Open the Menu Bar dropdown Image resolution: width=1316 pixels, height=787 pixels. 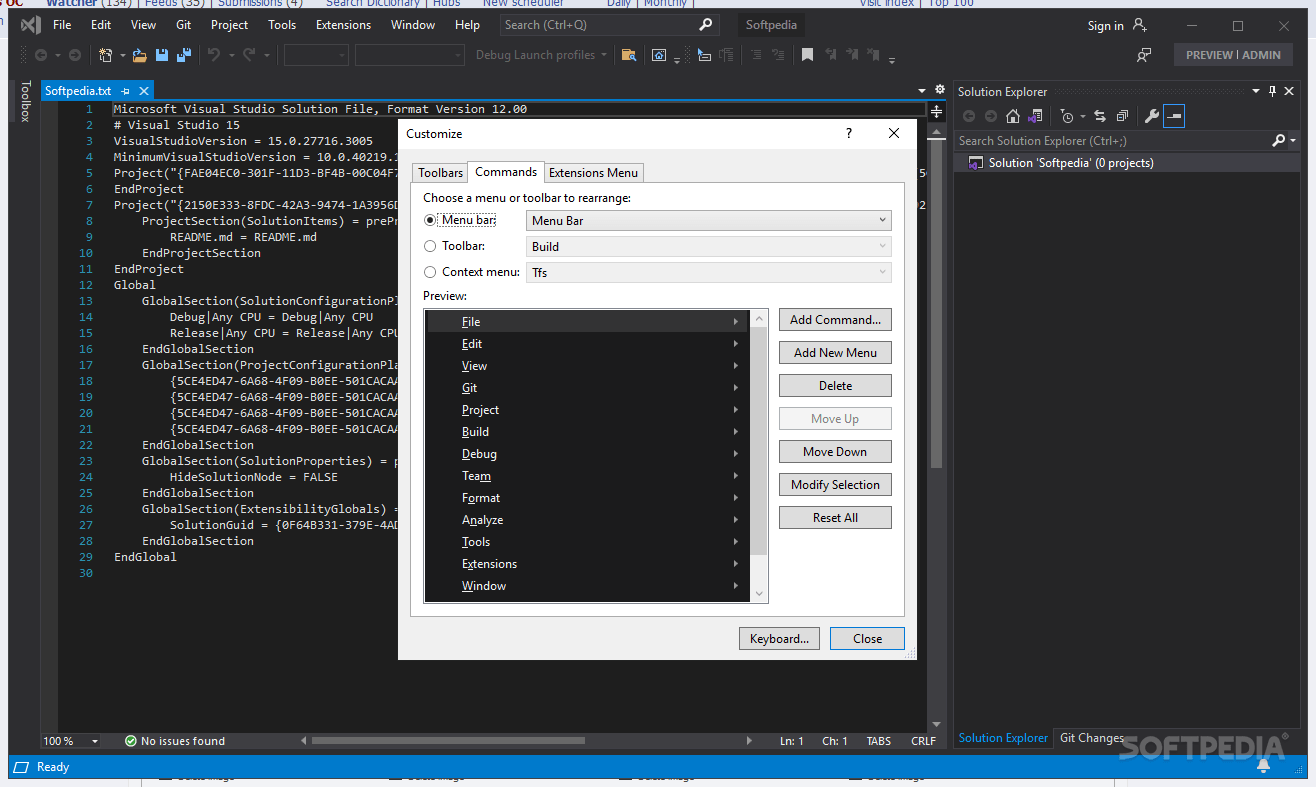pos(709,220)
